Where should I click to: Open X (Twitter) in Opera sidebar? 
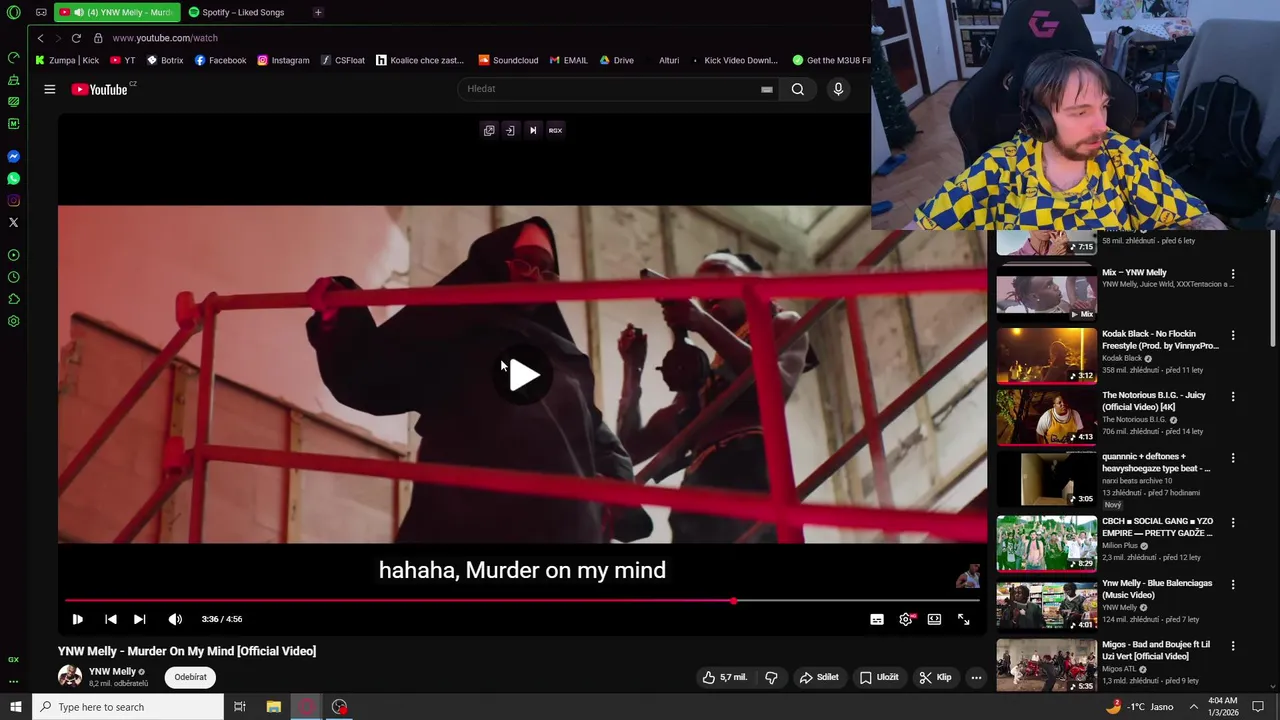click(13, 223)
